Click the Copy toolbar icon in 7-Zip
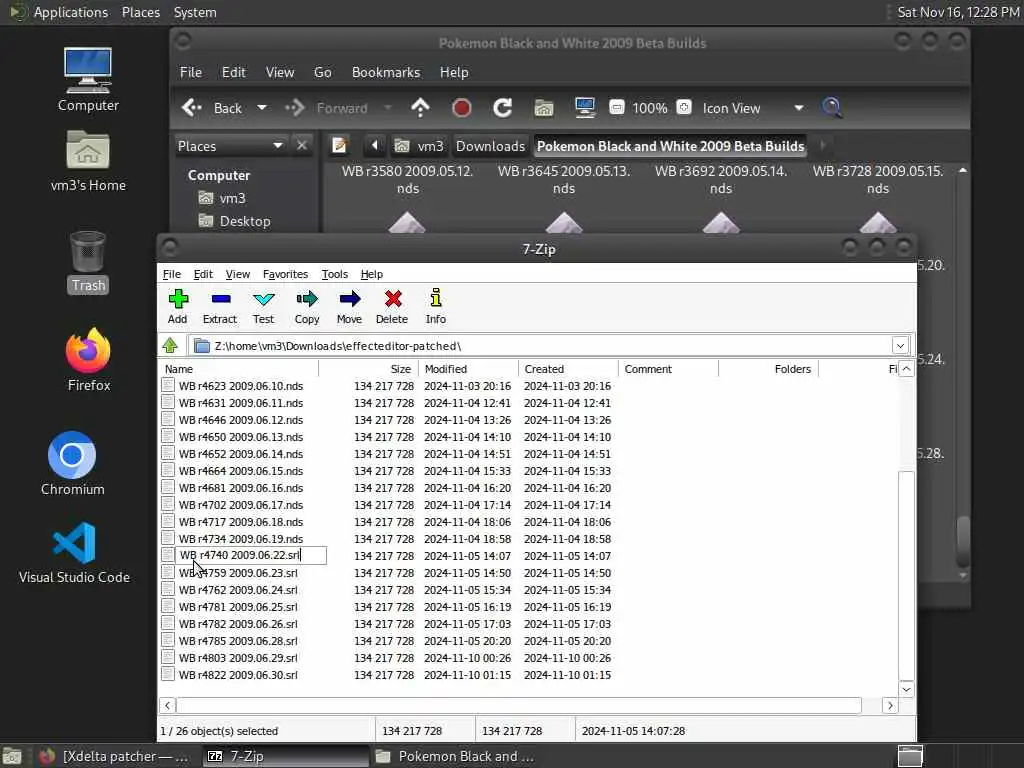This screenshot has width=1024, height=768. pos(307,307)
